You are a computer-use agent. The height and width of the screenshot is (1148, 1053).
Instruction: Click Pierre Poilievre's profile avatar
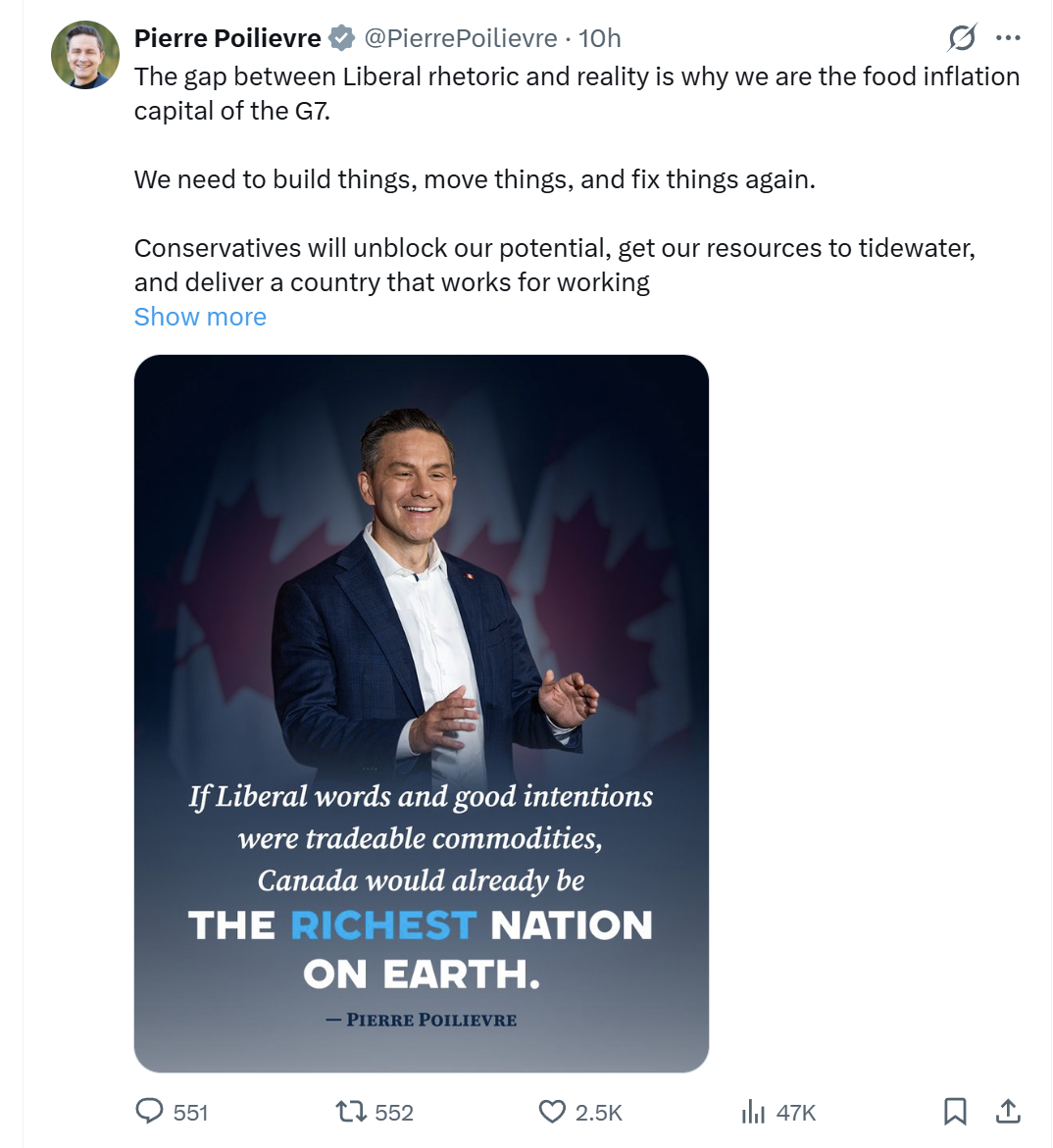(x=85, y=55)
